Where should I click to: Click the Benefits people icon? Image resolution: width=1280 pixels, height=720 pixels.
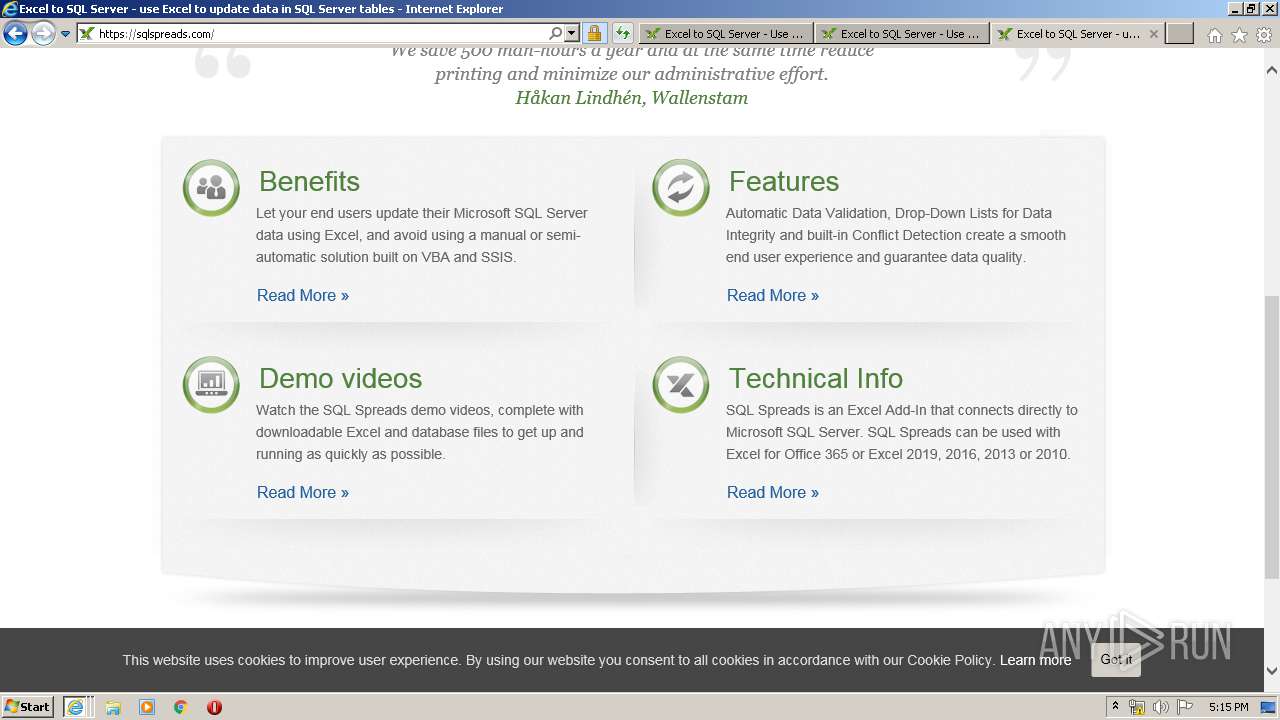[x=211, y=187]
